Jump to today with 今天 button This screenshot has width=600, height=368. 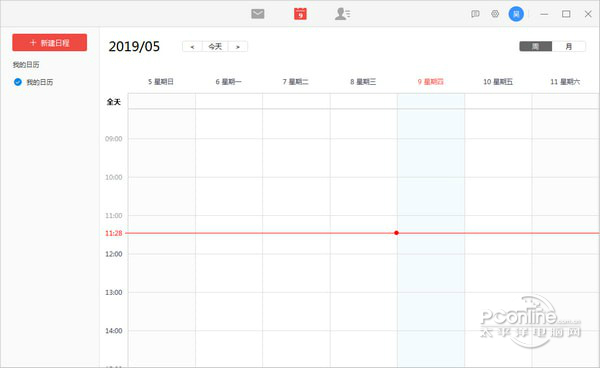coord(215,47)
